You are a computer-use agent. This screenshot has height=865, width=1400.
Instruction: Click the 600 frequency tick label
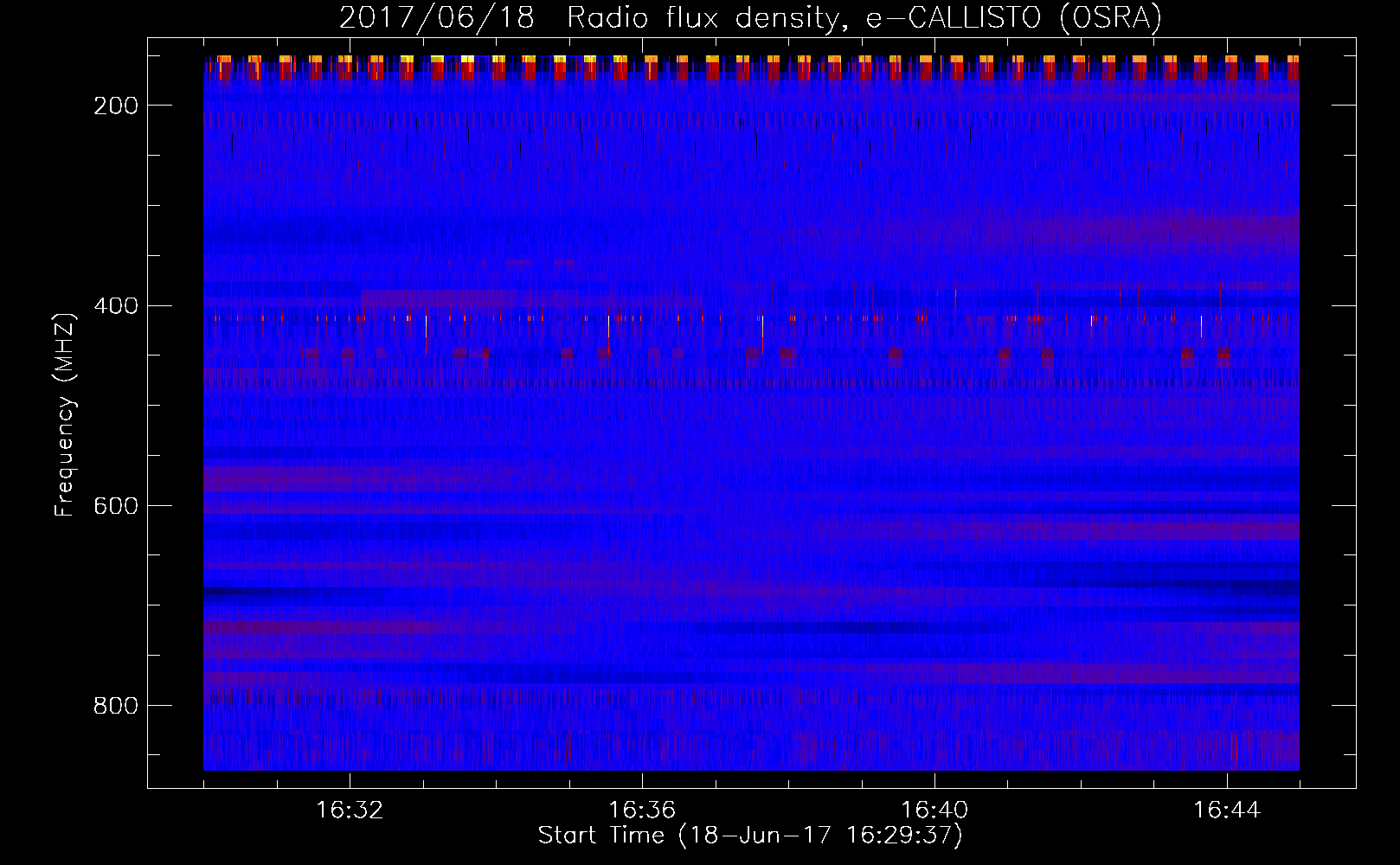(x=116, y=506)
